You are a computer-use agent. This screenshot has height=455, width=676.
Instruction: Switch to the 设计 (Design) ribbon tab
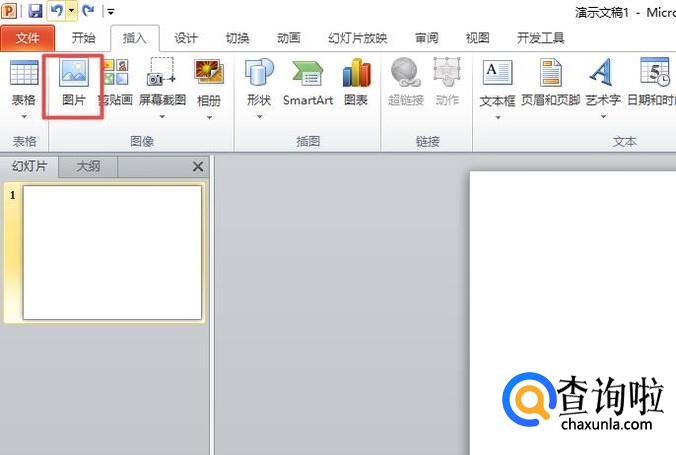point(186,38)
